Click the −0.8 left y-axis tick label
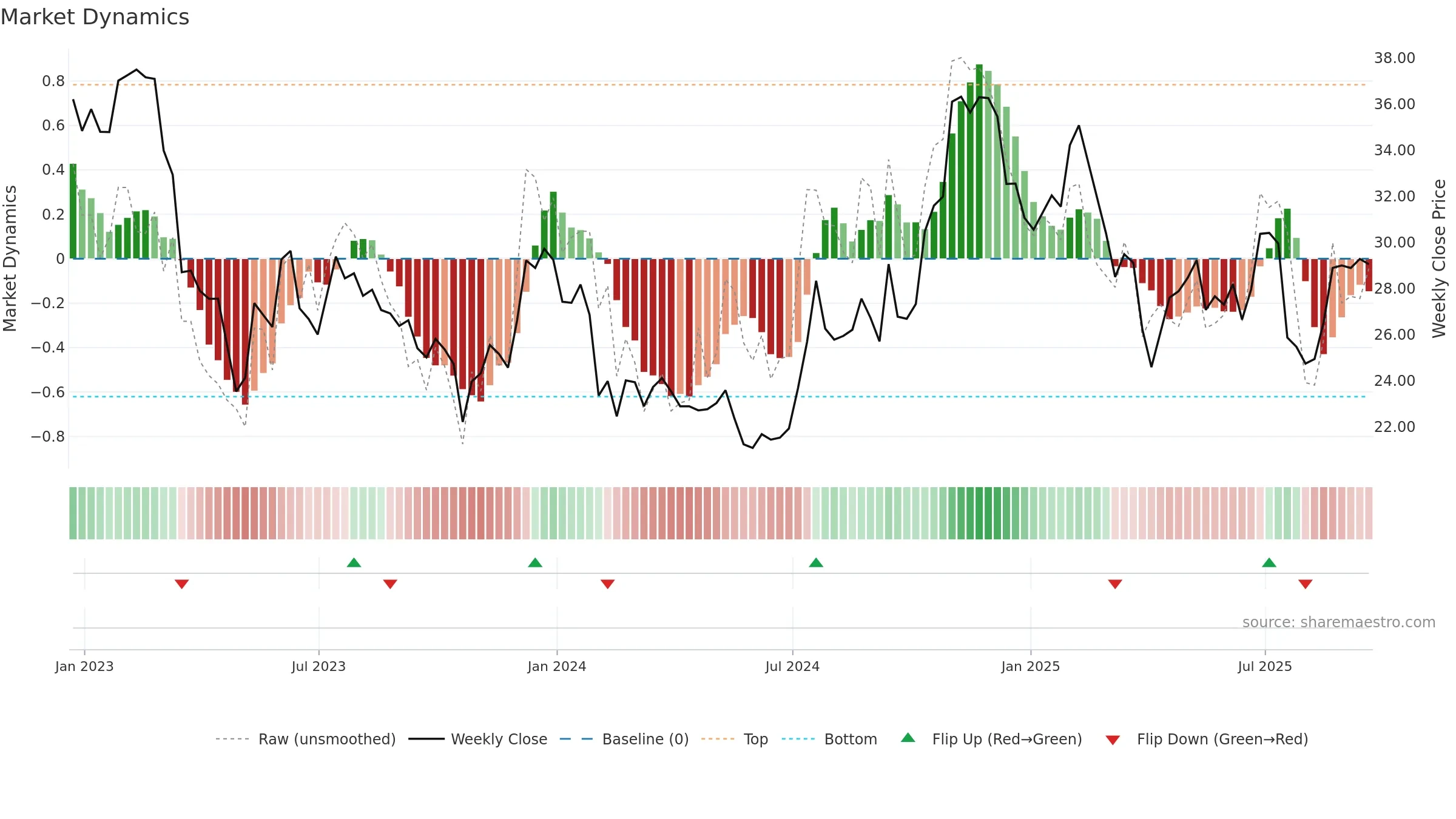 tap(48, 436)
